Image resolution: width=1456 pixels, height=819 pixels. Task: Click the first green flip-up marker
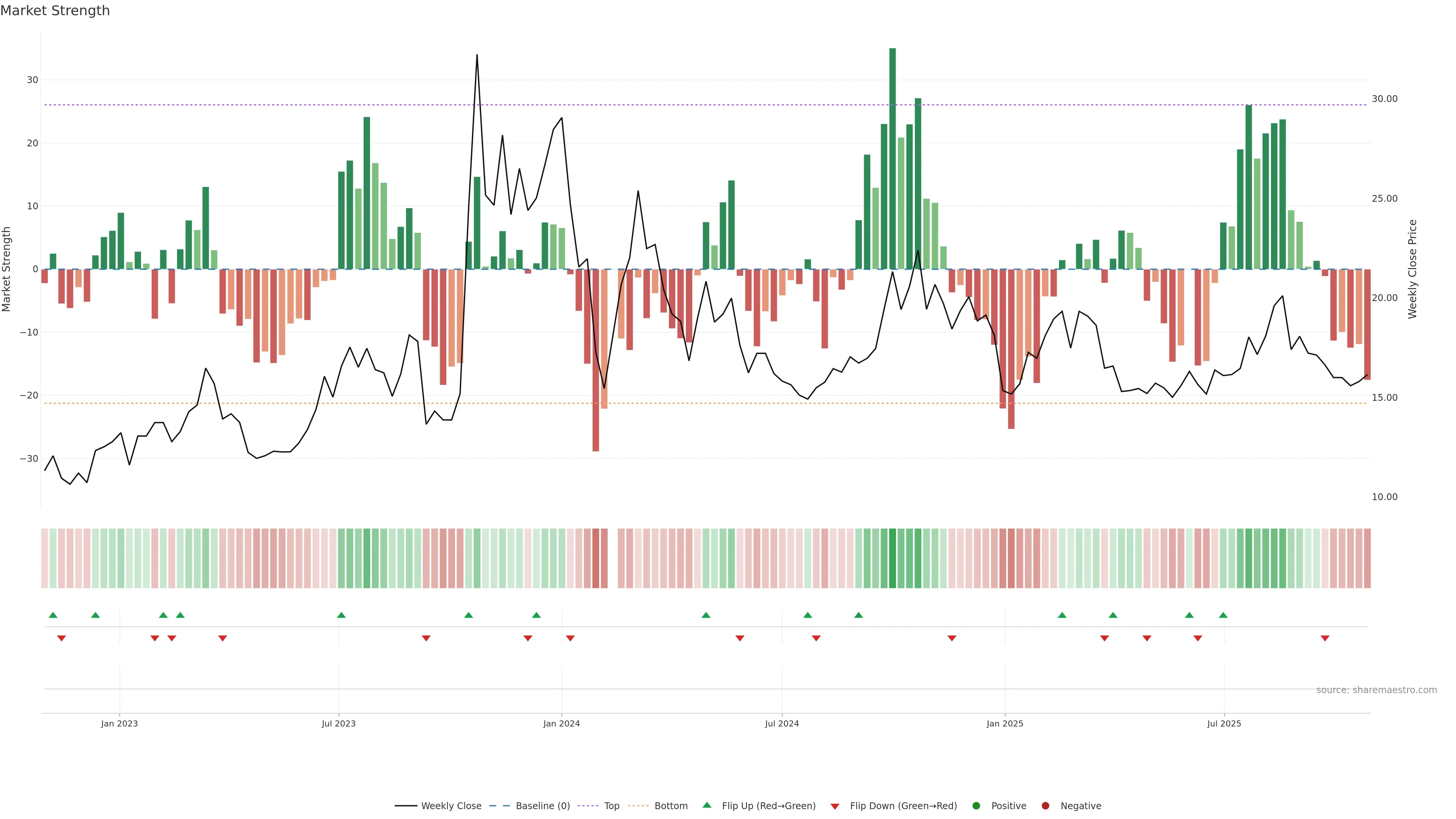click(53, 615)
